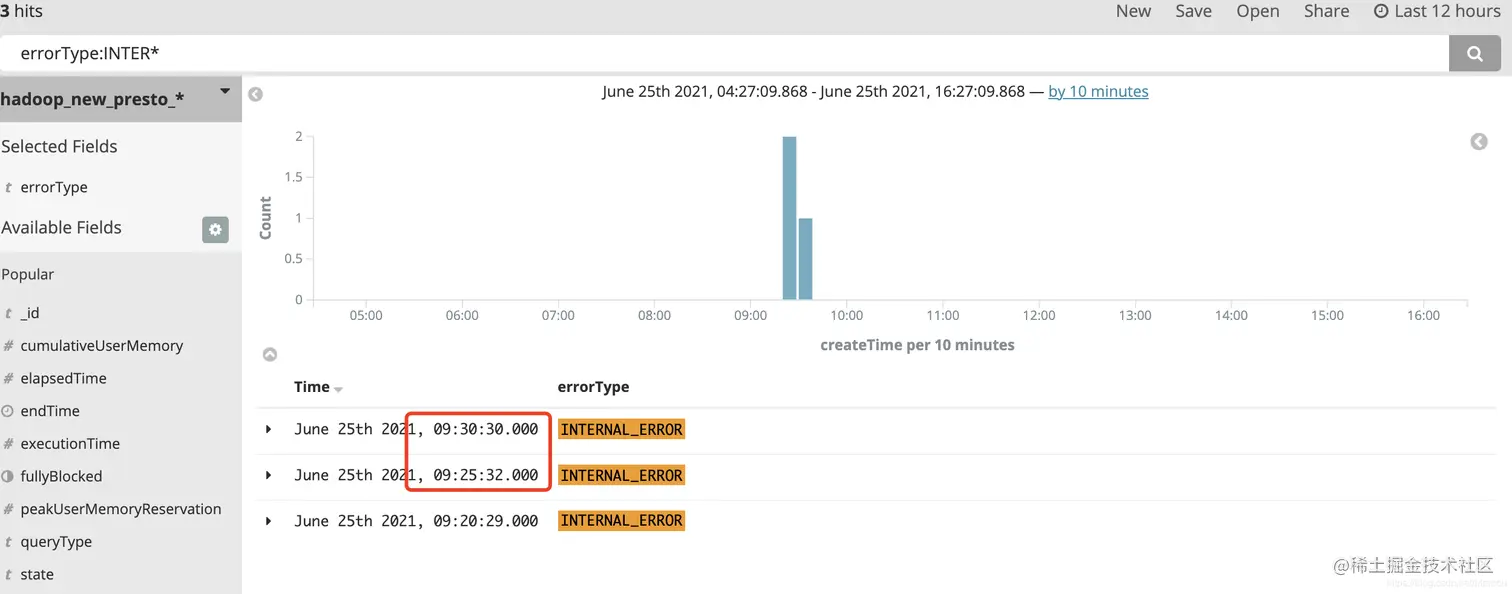Image resolution: width=1512 pixels, height=594 pixels.
Task: Click the '3 hits' counter text
Action: click(21, 11)
